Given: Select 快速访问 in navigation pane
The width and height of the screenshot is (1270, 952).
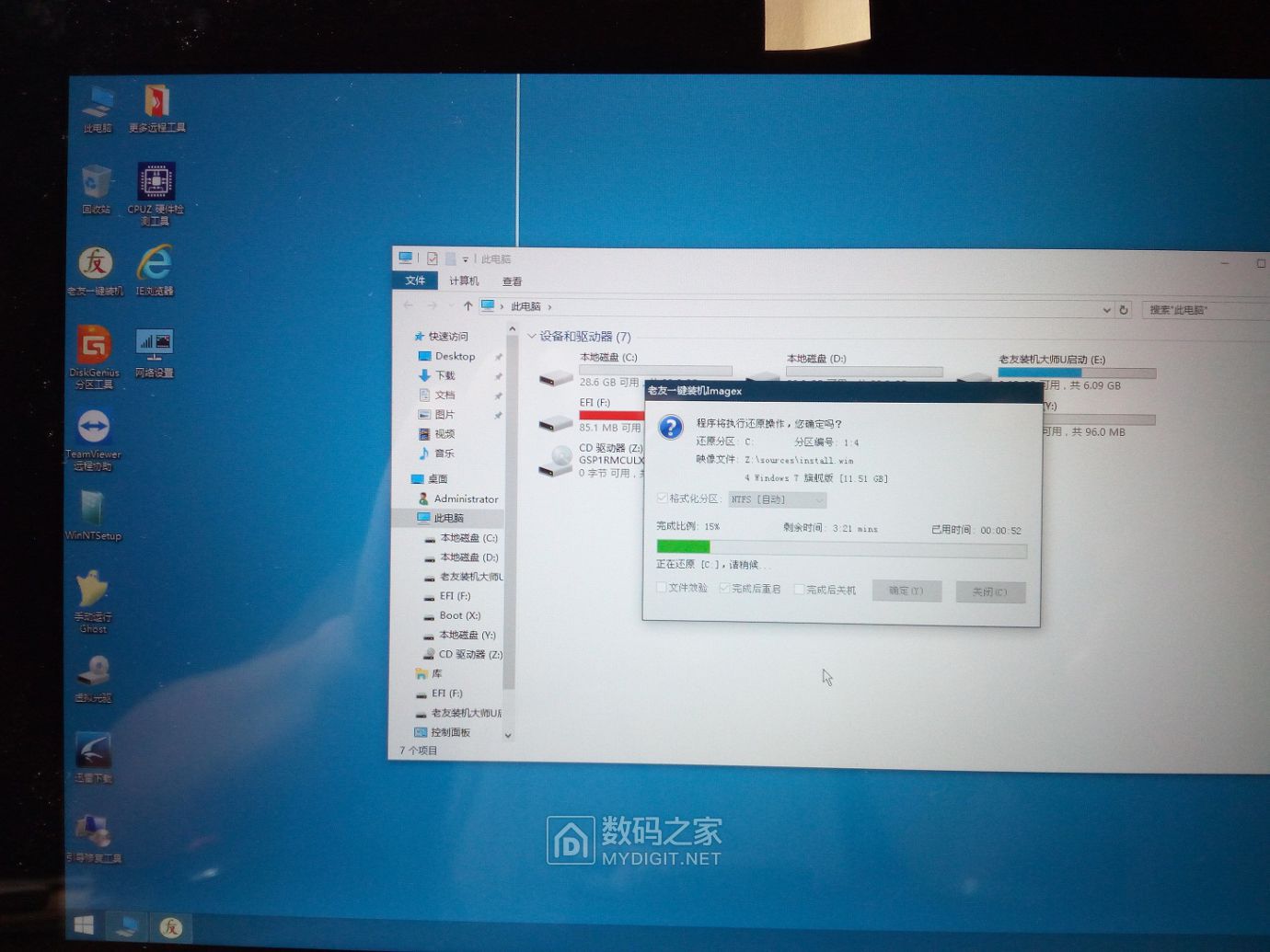Looking at the screenshot, I should pyautogui.click(x=447, y=337).
